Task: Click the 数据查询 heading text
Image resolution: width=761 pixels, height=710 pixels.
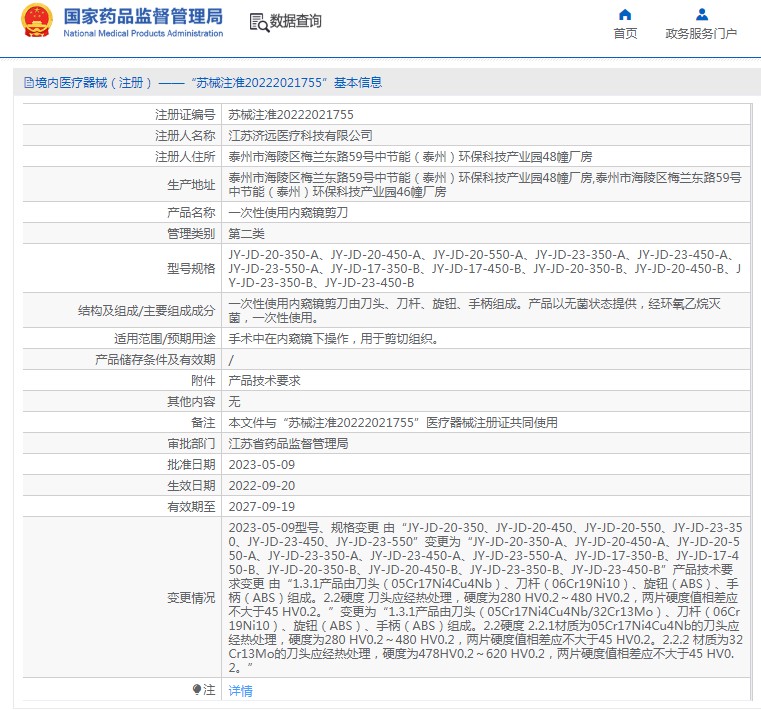Action: point(296,21)
